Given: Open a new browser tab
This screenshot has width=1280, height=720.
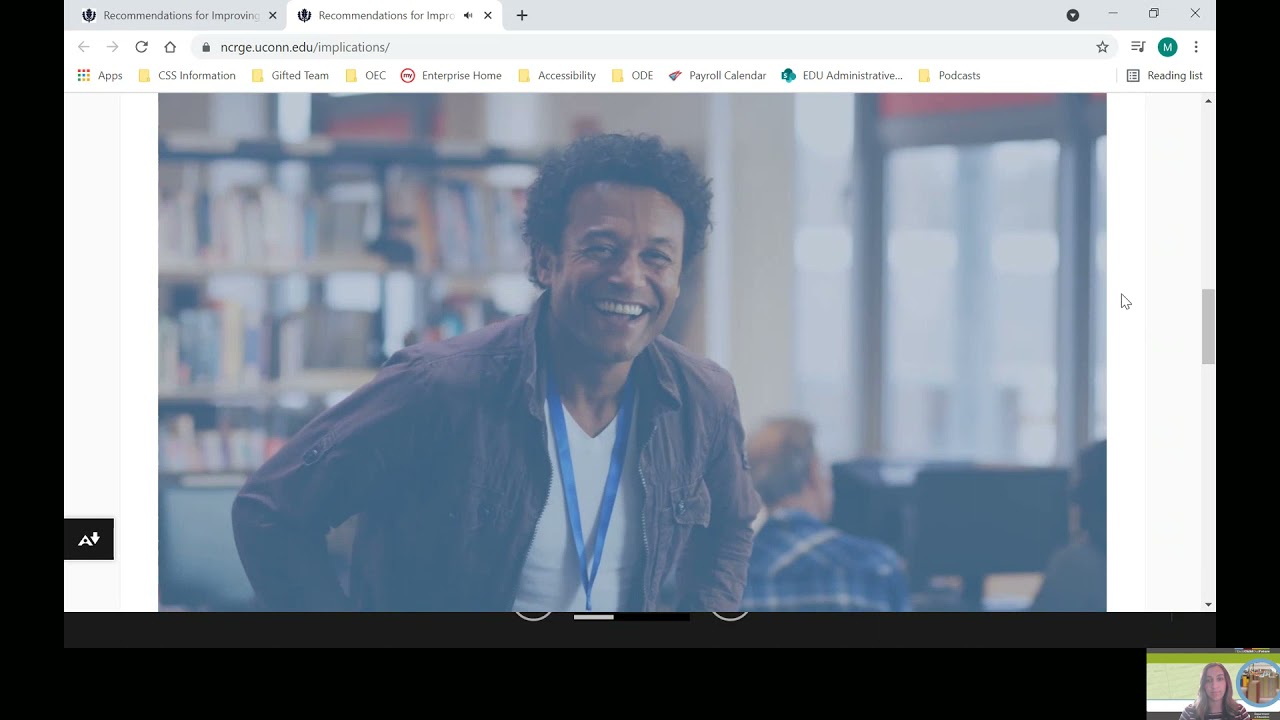Looking at the screenshot, I should pos(522,15).
